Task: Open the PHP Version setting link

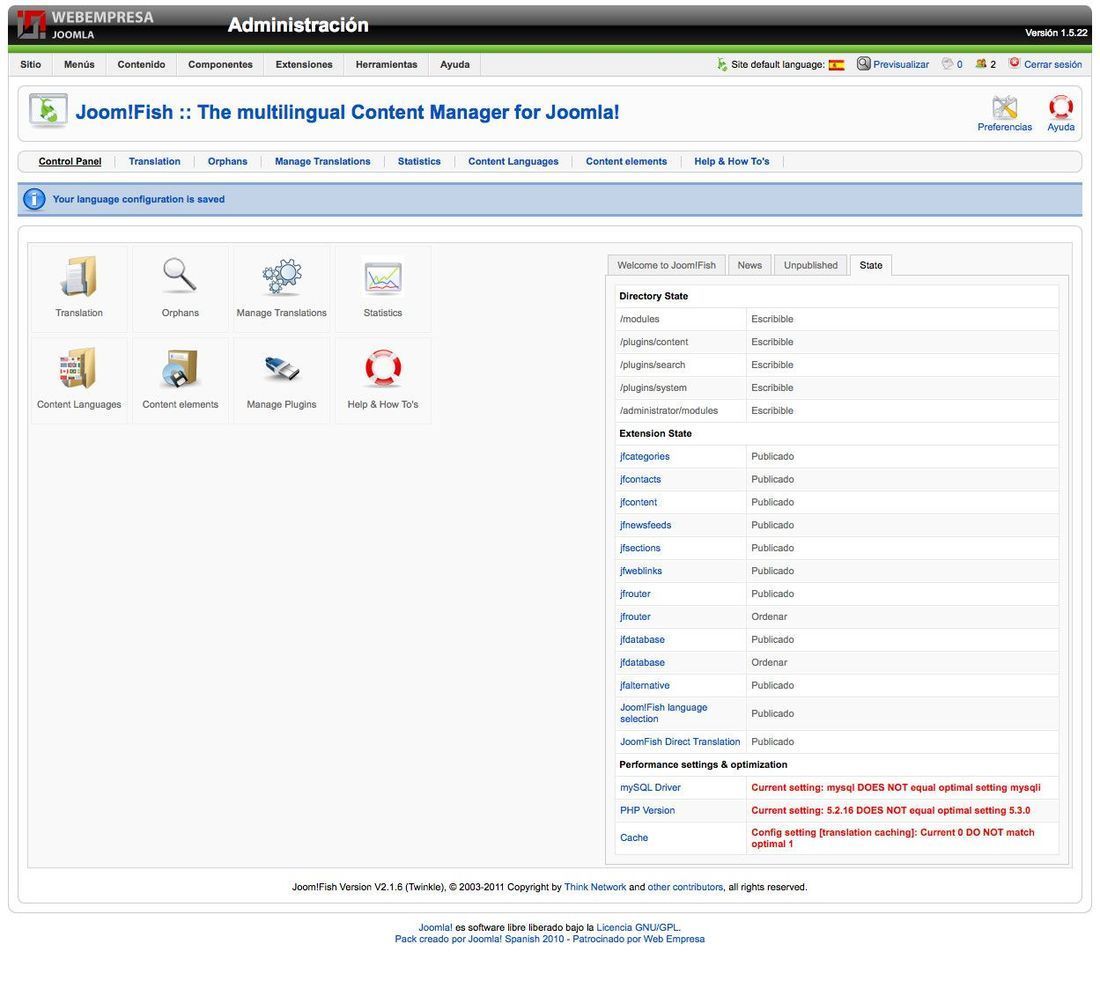Action: (648, 810)
